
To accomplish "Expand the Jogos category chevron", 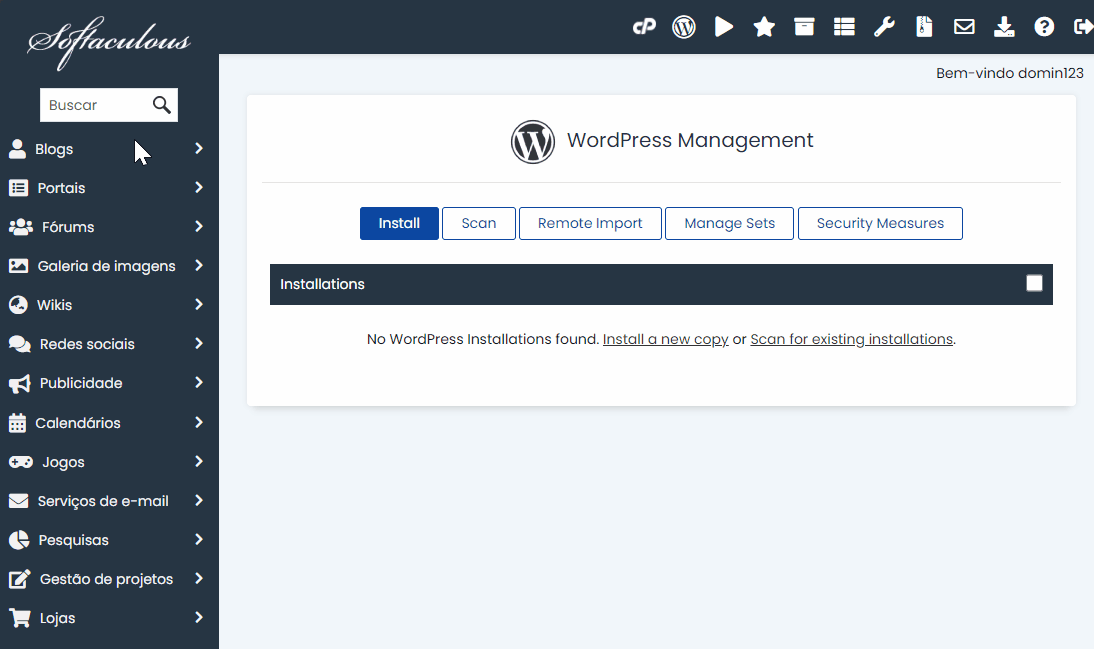I will (x=199, y=462).
